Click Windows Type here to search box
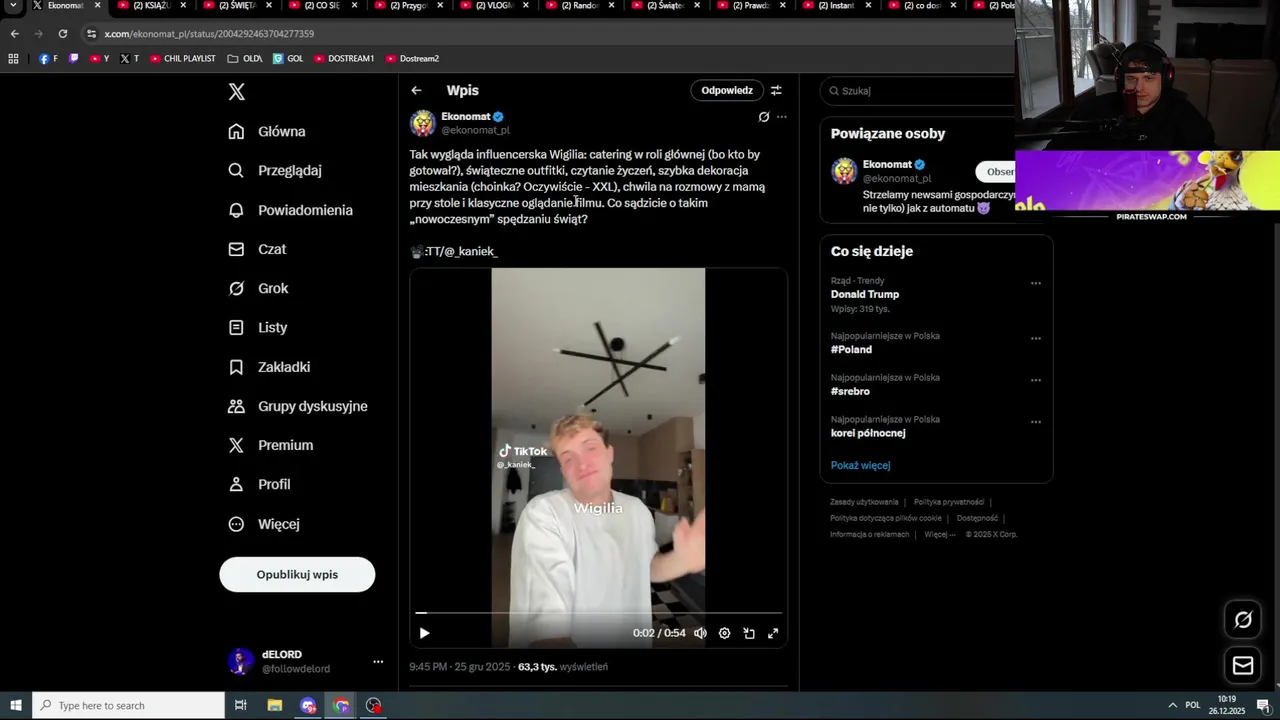 point(128,705)
